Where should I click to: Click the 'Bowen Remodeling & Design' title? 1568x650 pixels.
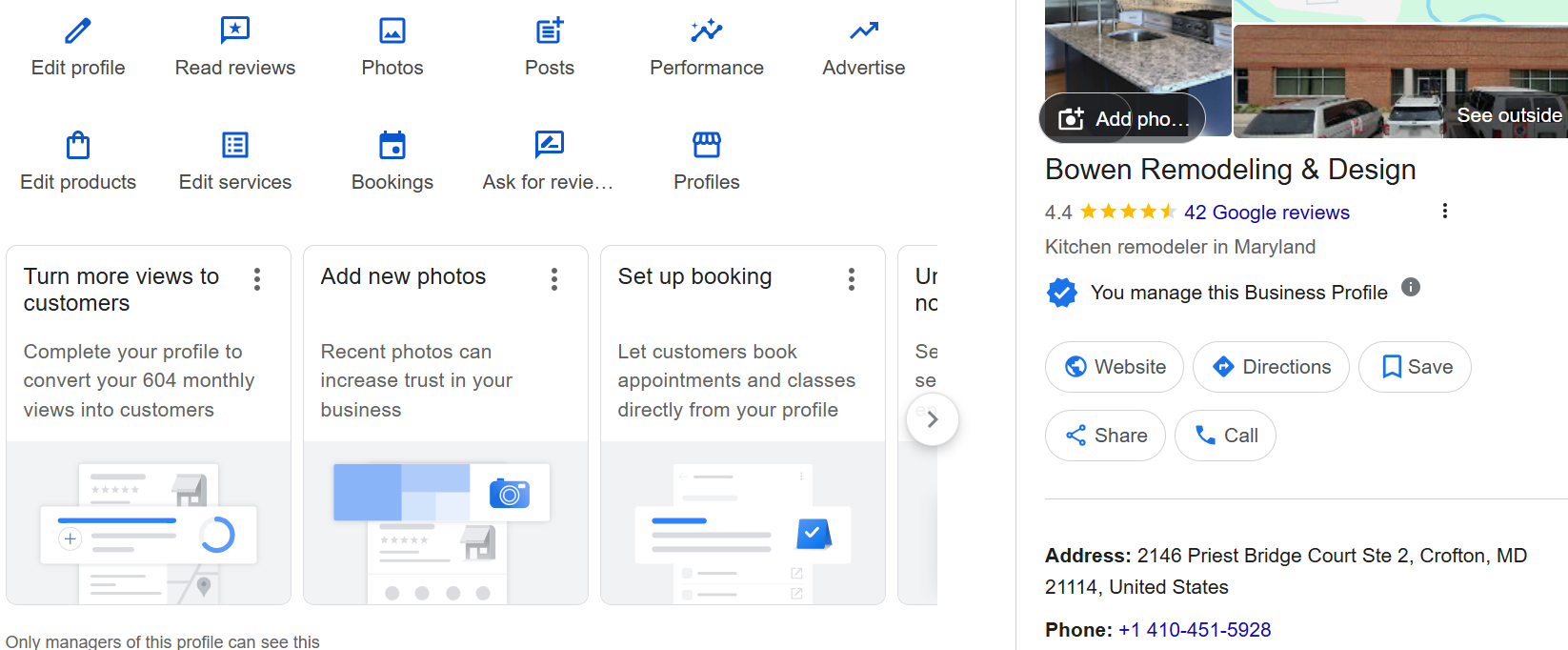pyautogui.click(x=1231, y=170)
